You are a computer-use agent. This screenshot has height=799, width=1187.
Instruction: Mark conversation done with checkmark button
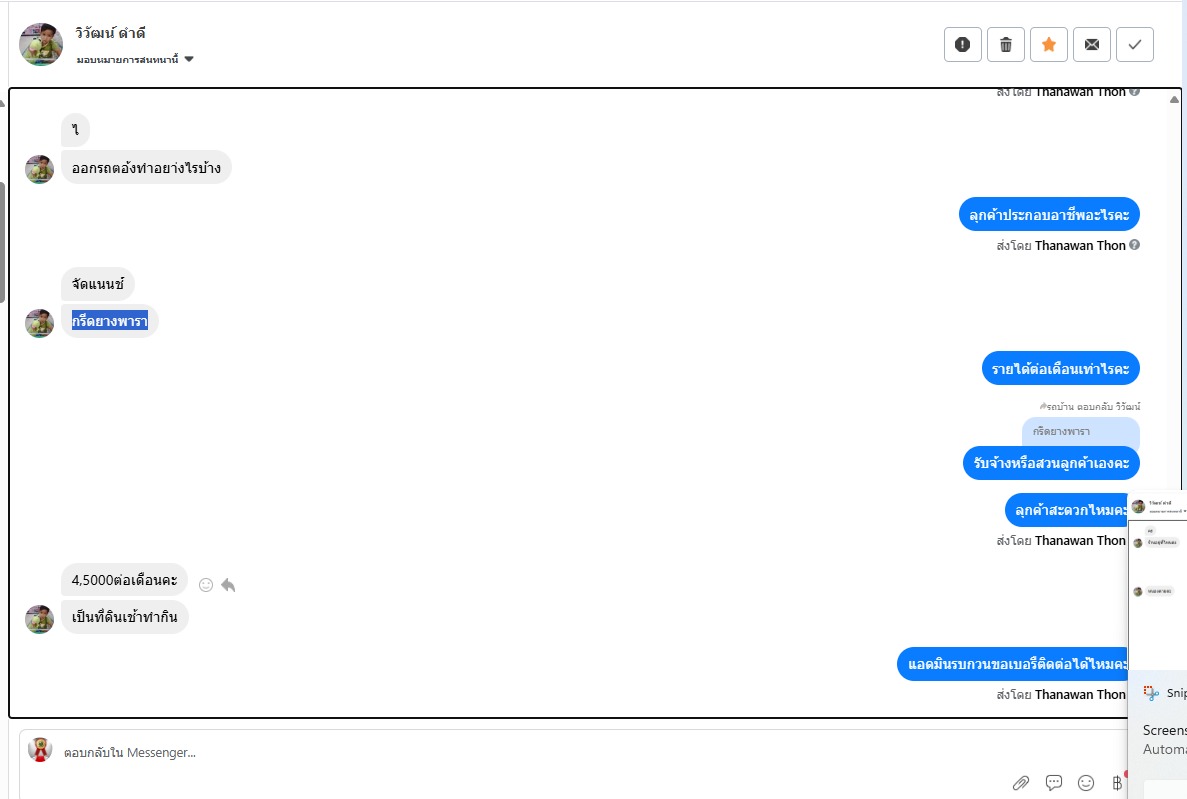click(x=1134, y=44)
